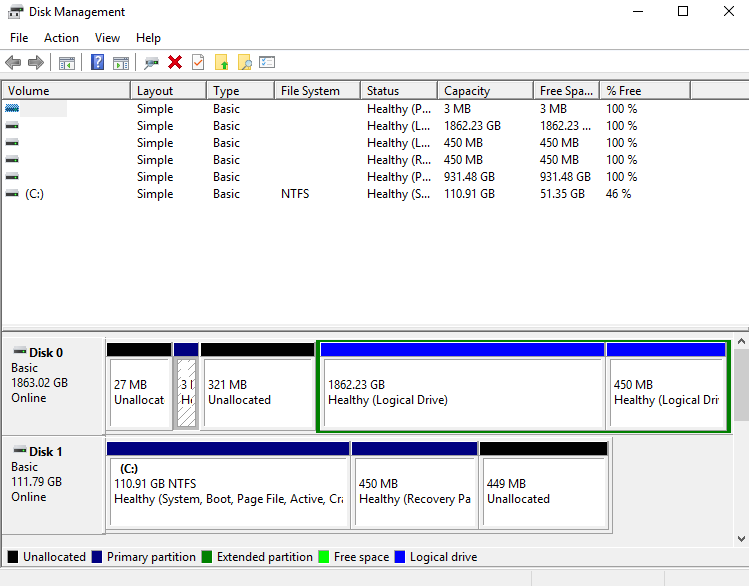Click Show/Hide Action Pane toolbar icon
The height and width of the screenshot is (586, 749).
pos(121,63)
